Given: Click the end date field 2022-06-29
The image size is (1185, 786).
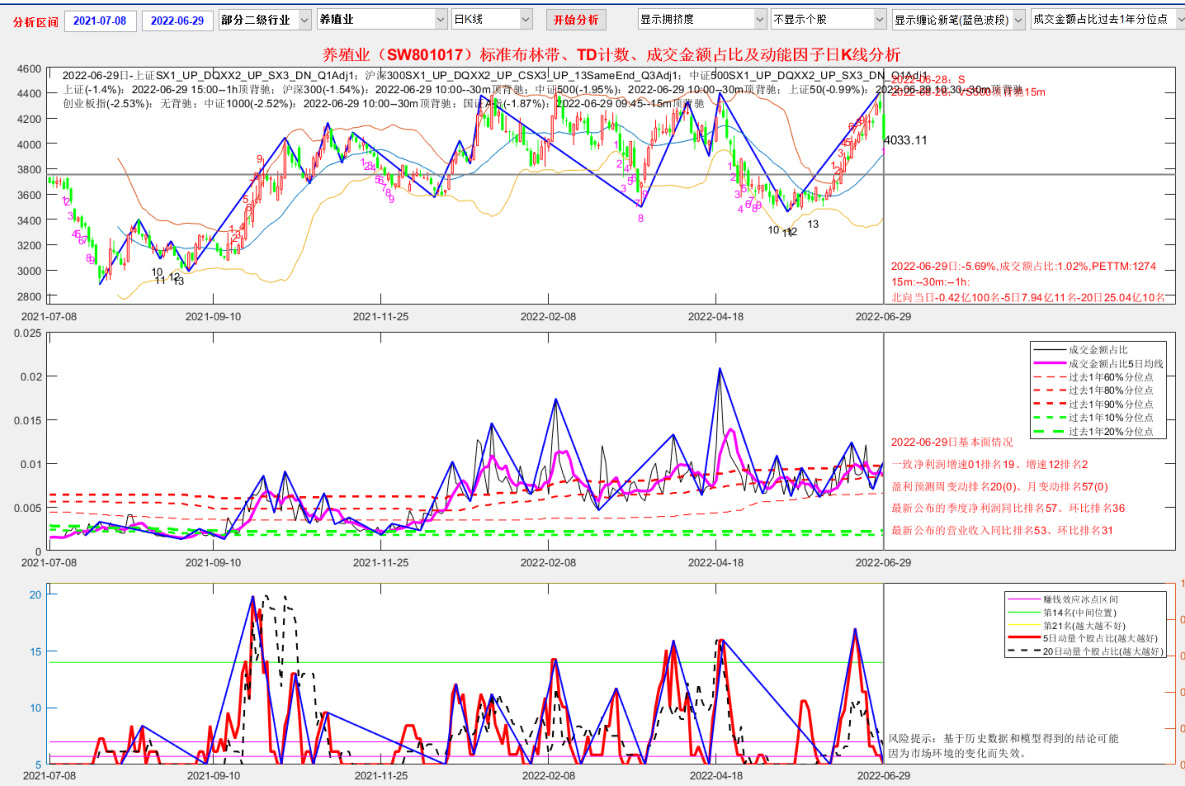Looking at the screenshot, I should 177,20.
